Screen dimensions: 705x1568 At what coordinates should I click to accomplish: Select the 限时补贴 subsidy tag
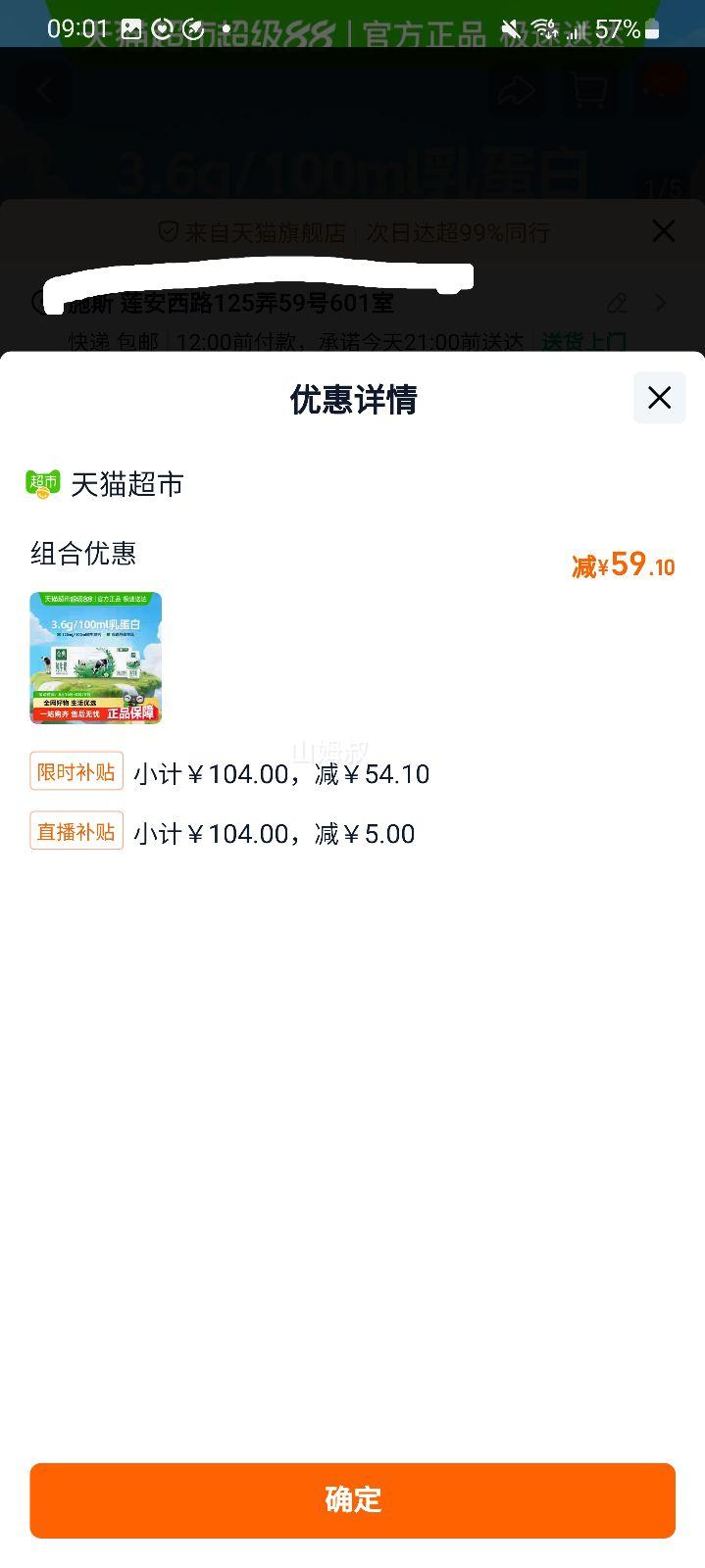[x=76, y=772]
